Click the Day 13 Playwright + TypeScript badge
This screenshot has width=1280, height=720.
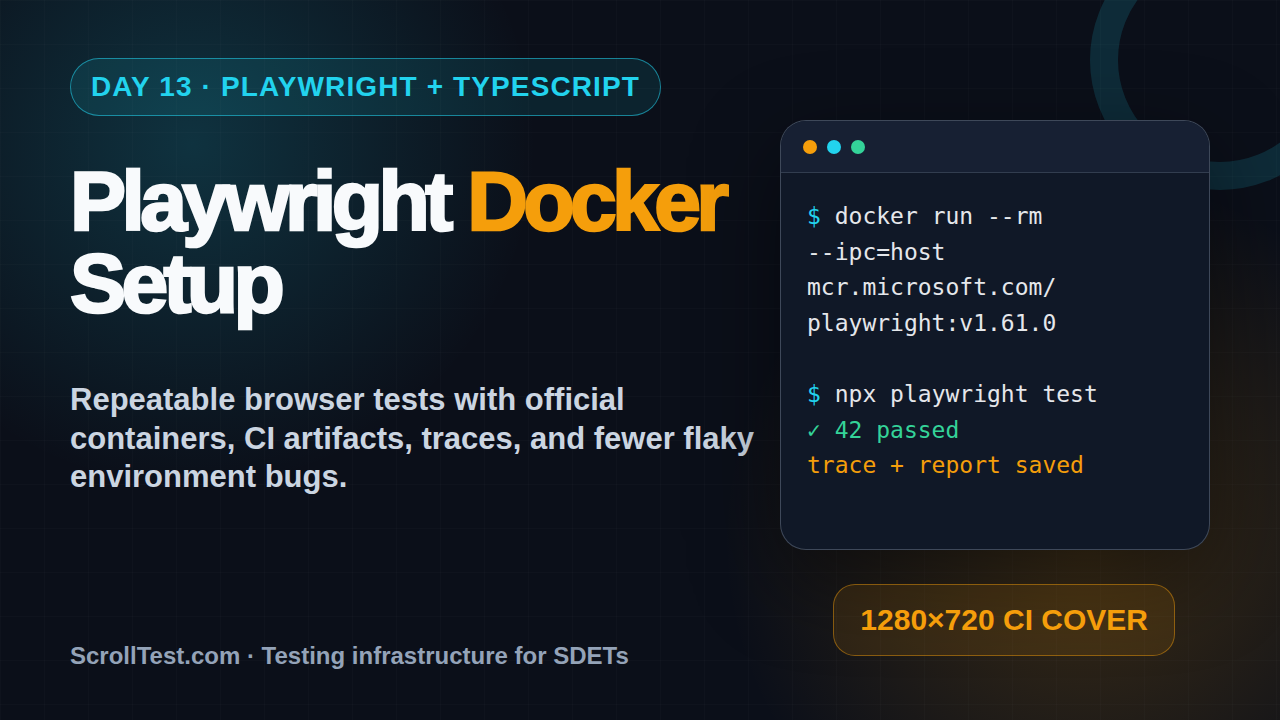(365, 87)
